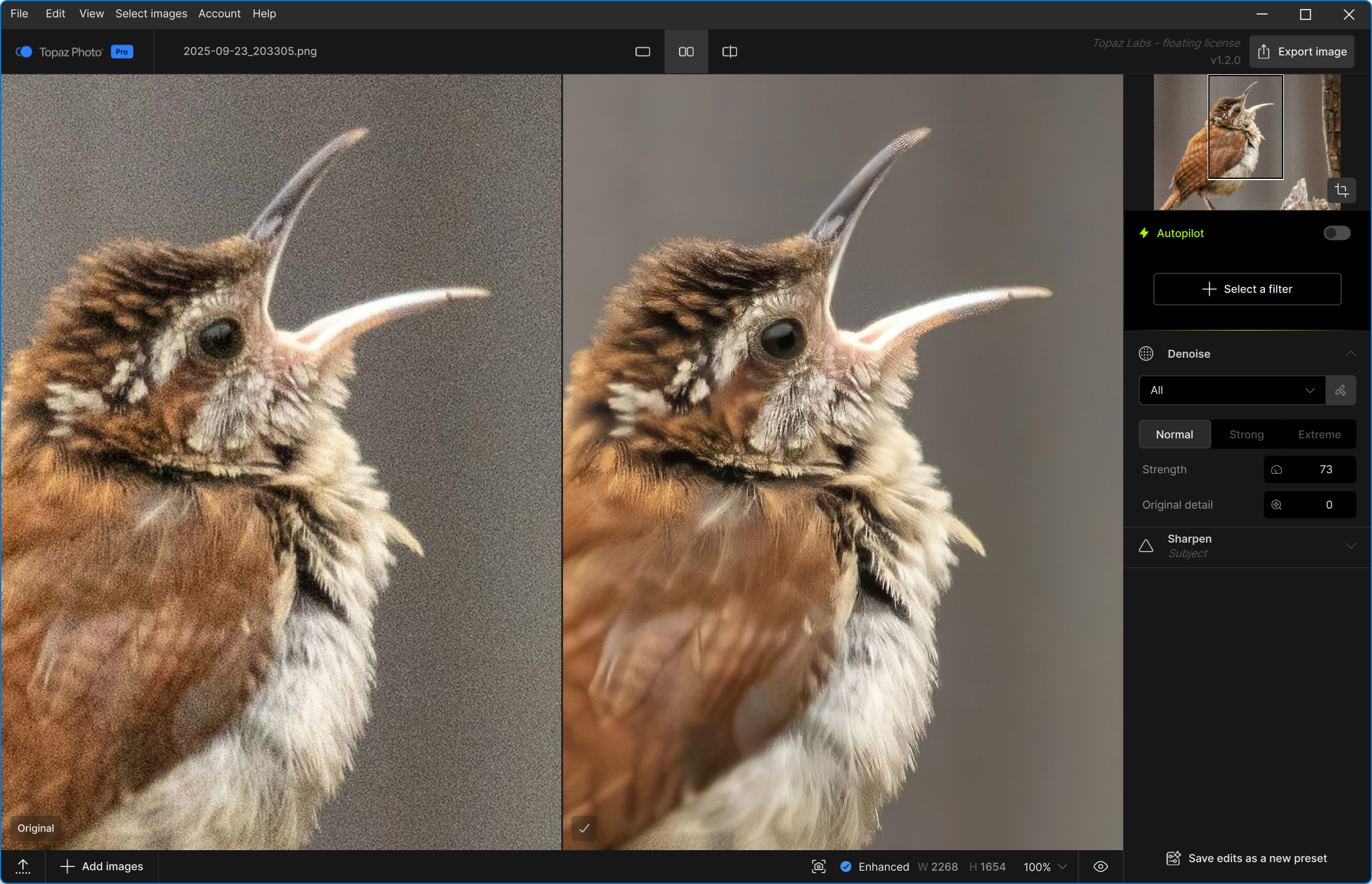Open the Denoise mask brush icon

(1340, 390)
